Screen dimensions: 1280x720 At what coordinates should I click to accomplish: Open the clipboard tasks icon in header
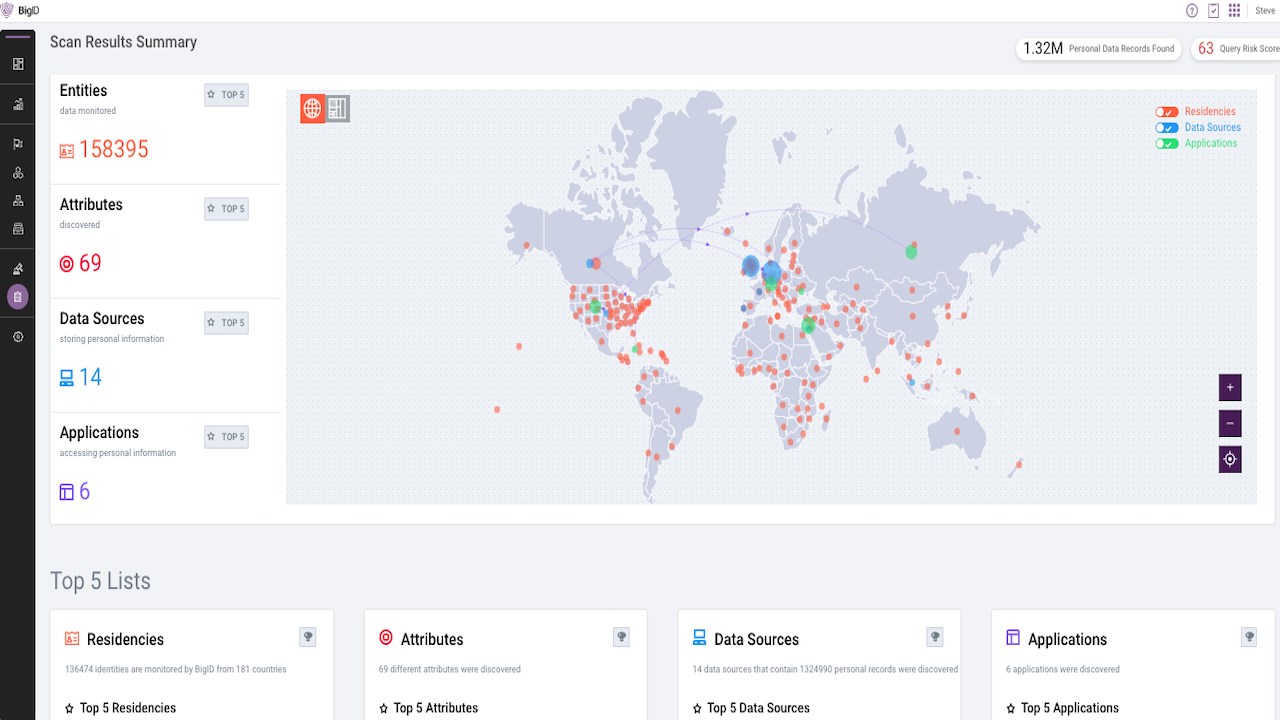(1214, 11)
